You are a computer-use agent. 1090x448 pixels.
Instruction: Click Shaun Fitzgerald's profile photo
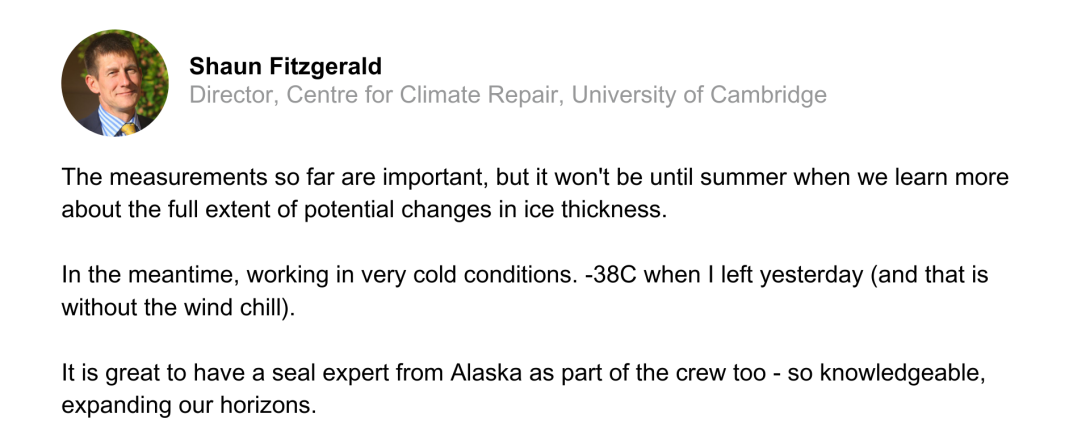click(x=114, y=82)
